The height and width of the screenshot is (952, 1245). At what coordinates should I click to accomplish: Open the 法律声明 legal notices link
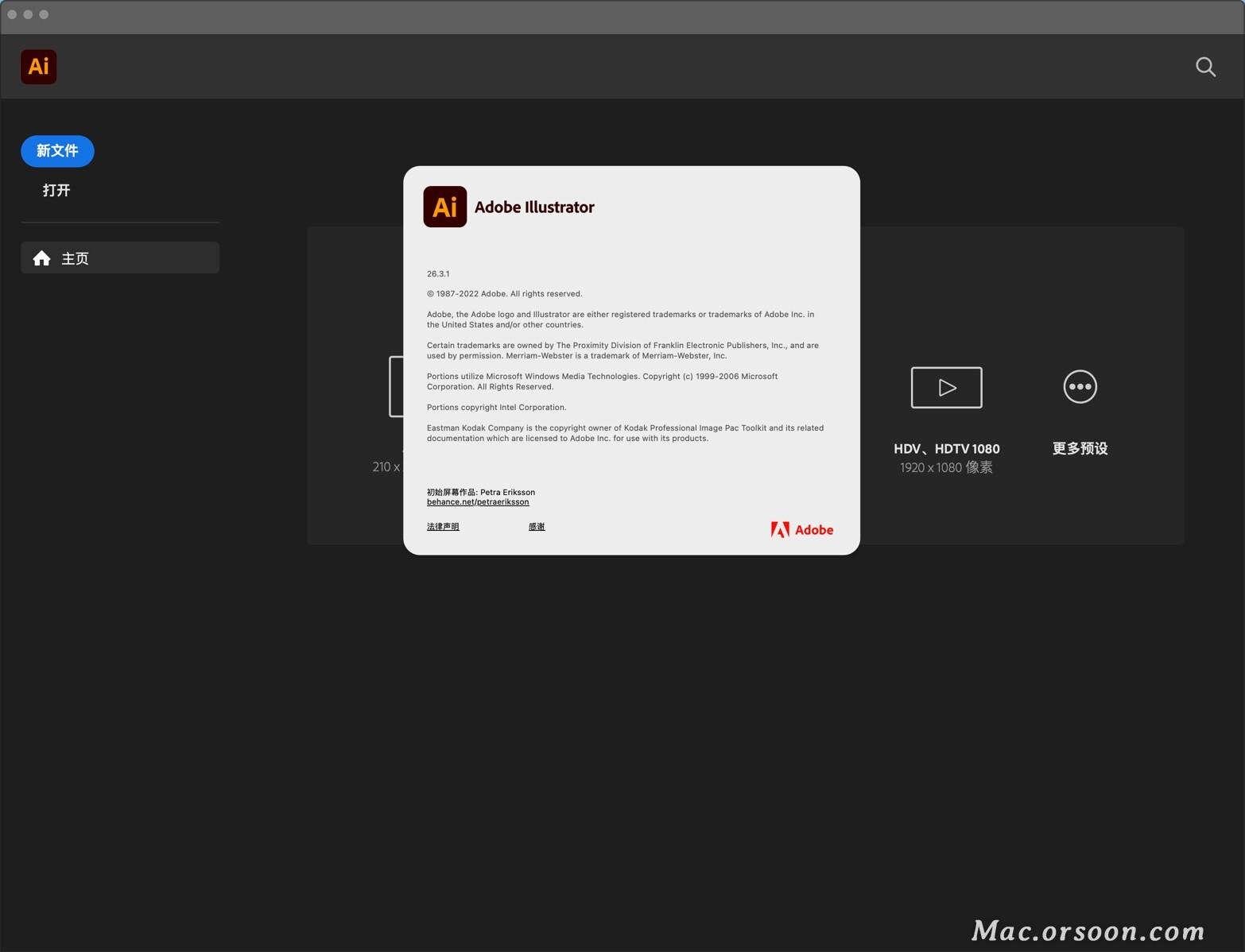443,527
